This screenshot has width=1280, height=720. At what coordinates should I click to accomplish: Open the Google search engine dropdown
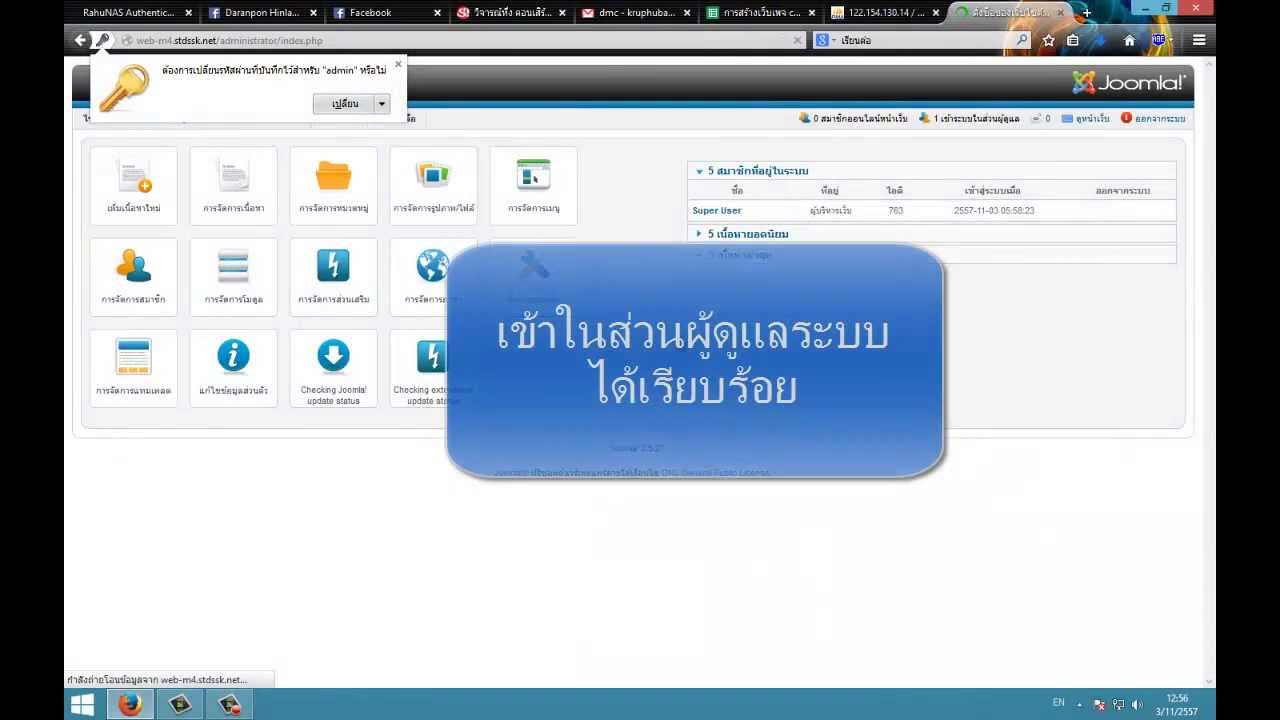click(826, 40)
